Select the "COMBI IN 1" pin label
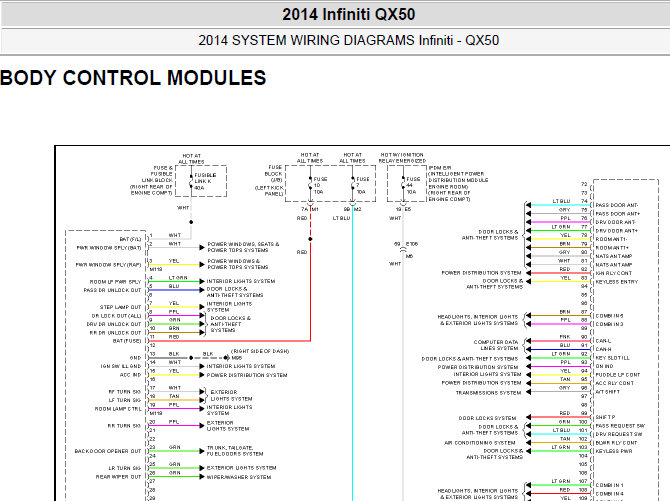This screenshot has height=501, width=670. pyautogui.click(x=609, y=485)
